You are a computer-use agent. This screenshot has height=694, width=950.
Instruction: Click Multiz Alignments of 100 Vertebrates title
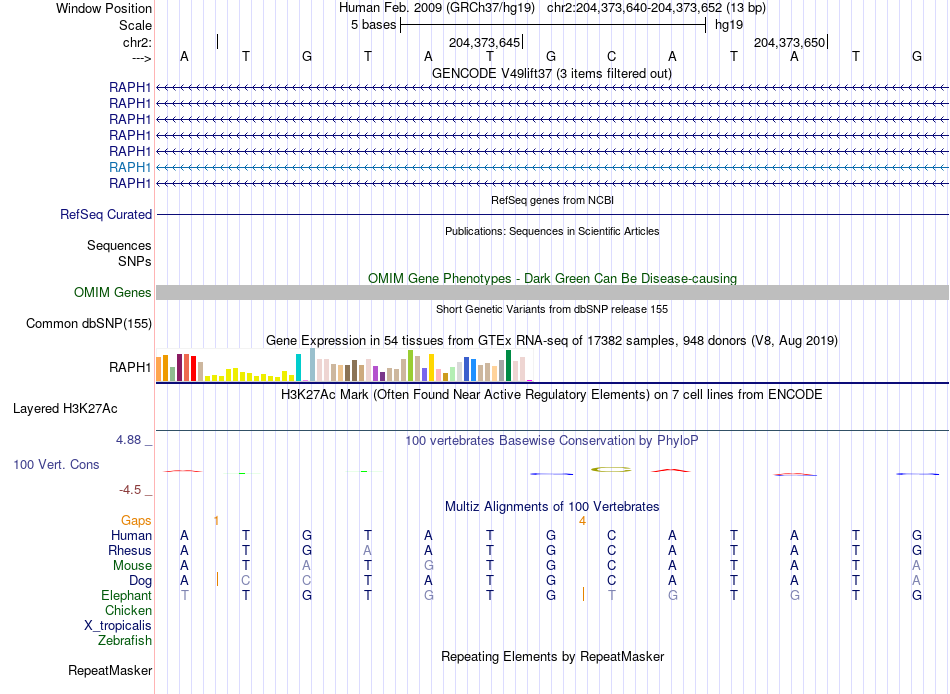tap(552, 507)
